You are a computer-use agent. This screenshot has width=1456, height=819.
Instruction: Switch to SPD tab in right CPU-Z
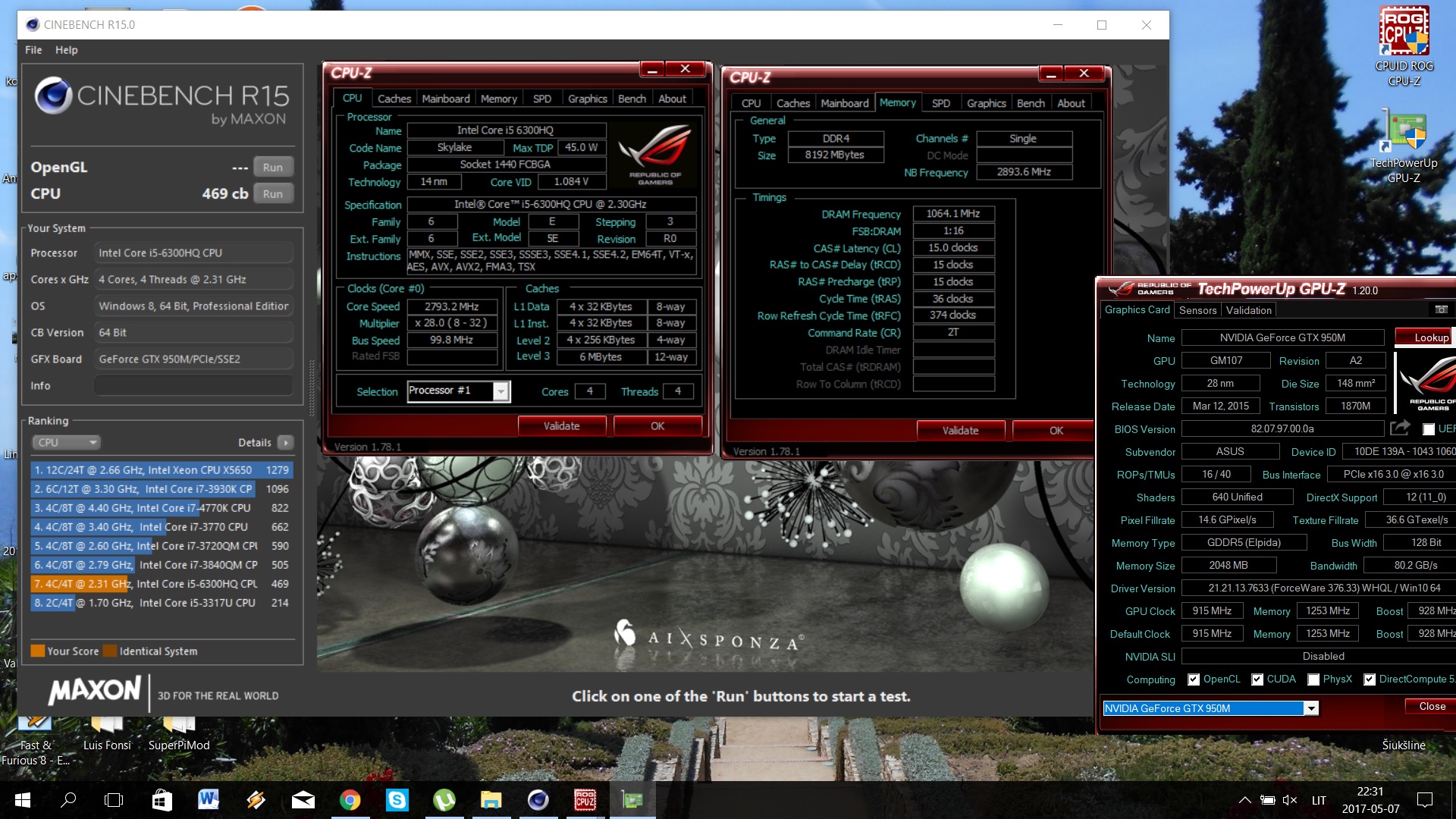click(x=940, y=103)
